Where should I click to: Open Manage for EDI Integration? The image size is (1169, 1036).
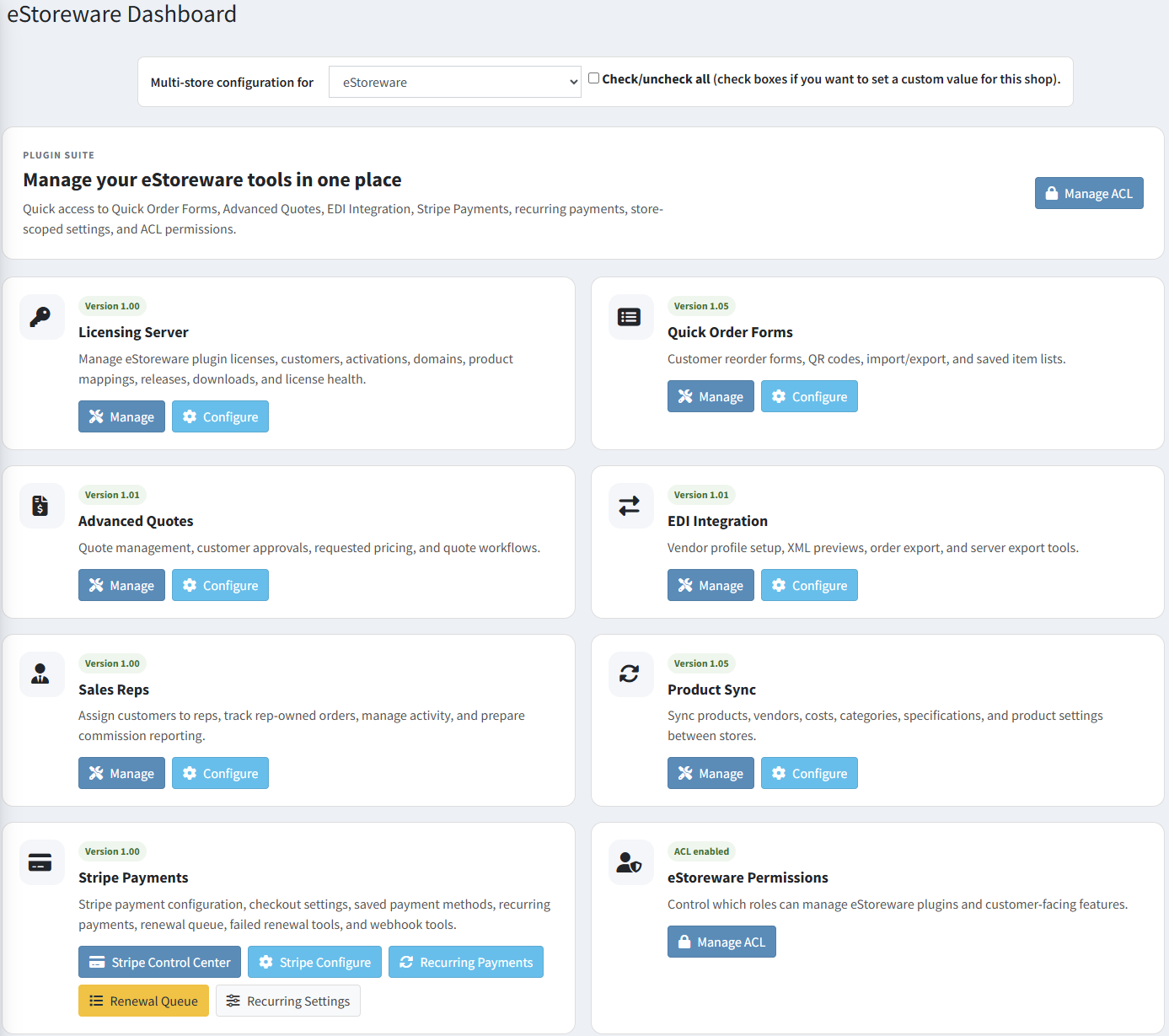(x=711, y=585)
